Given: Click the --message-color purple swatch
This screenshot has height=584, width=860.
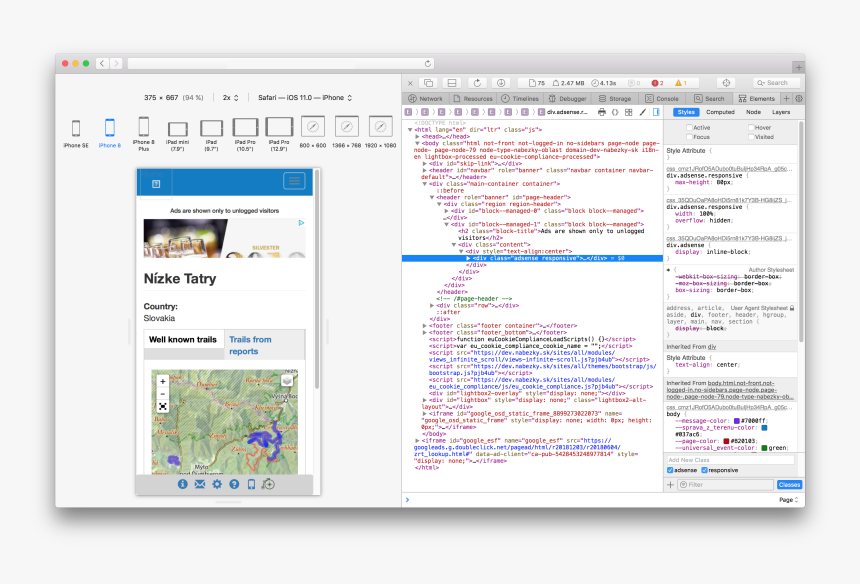Looking at the screenshot, I should 737,421.
